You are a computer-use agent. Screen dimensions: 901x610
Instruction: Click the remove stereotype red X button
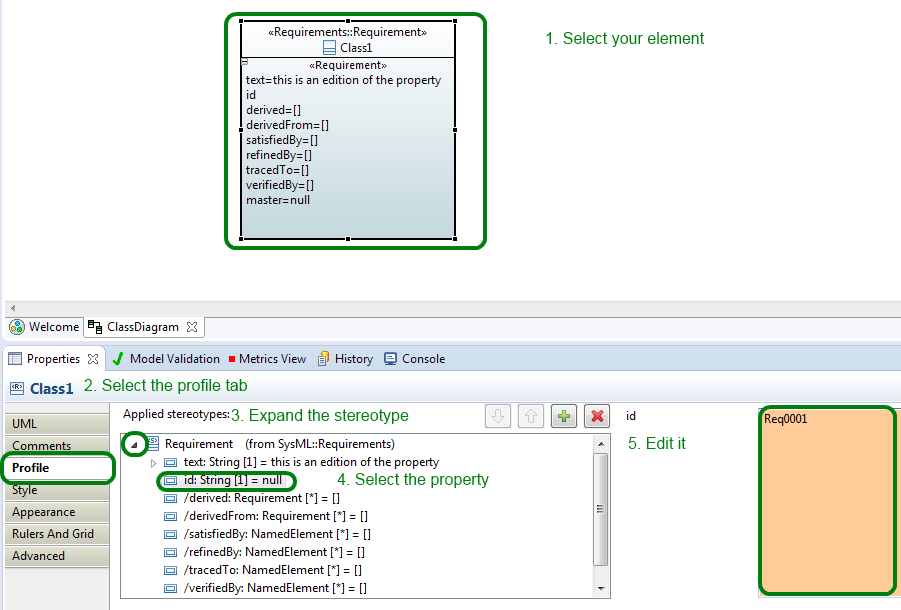coord(597,416)
